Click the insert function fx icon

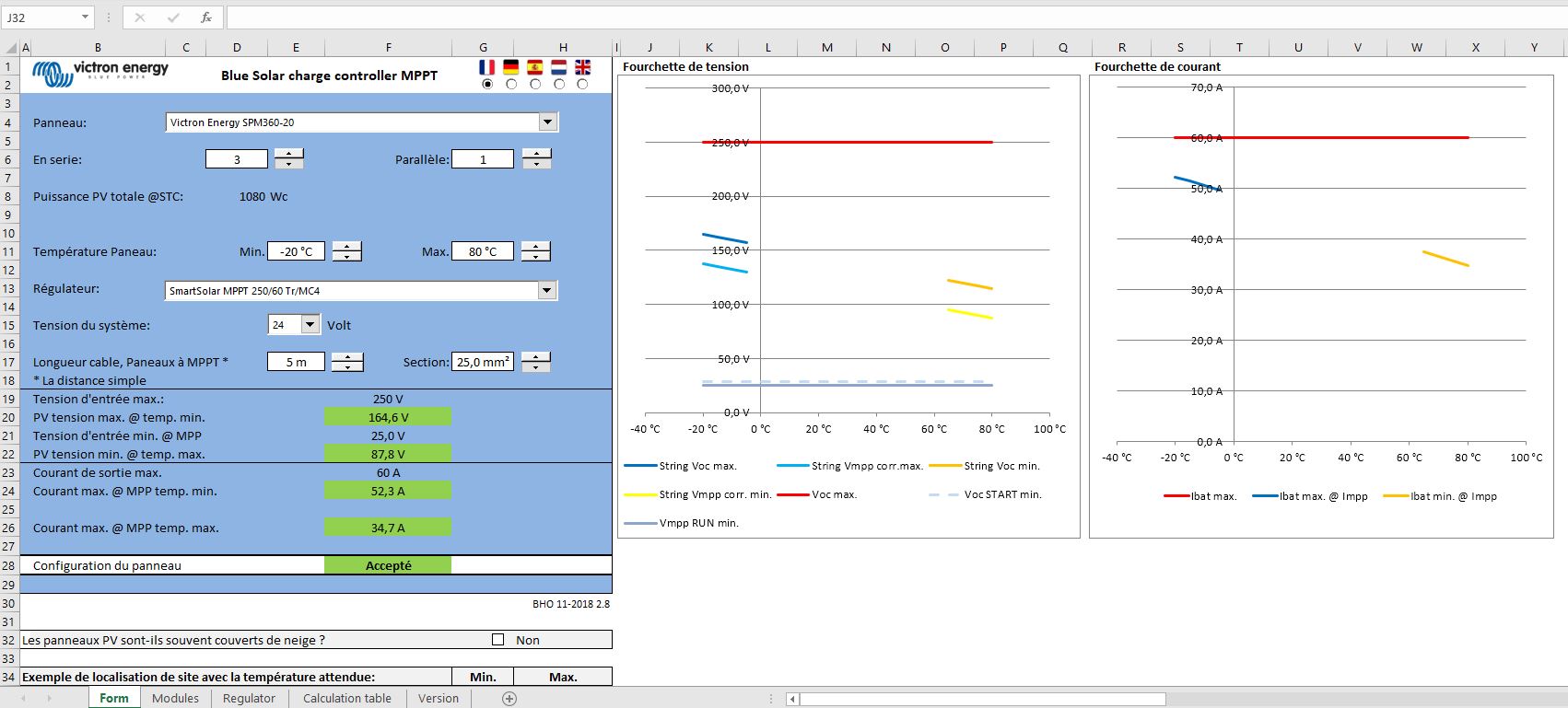(x=206, y=17)
